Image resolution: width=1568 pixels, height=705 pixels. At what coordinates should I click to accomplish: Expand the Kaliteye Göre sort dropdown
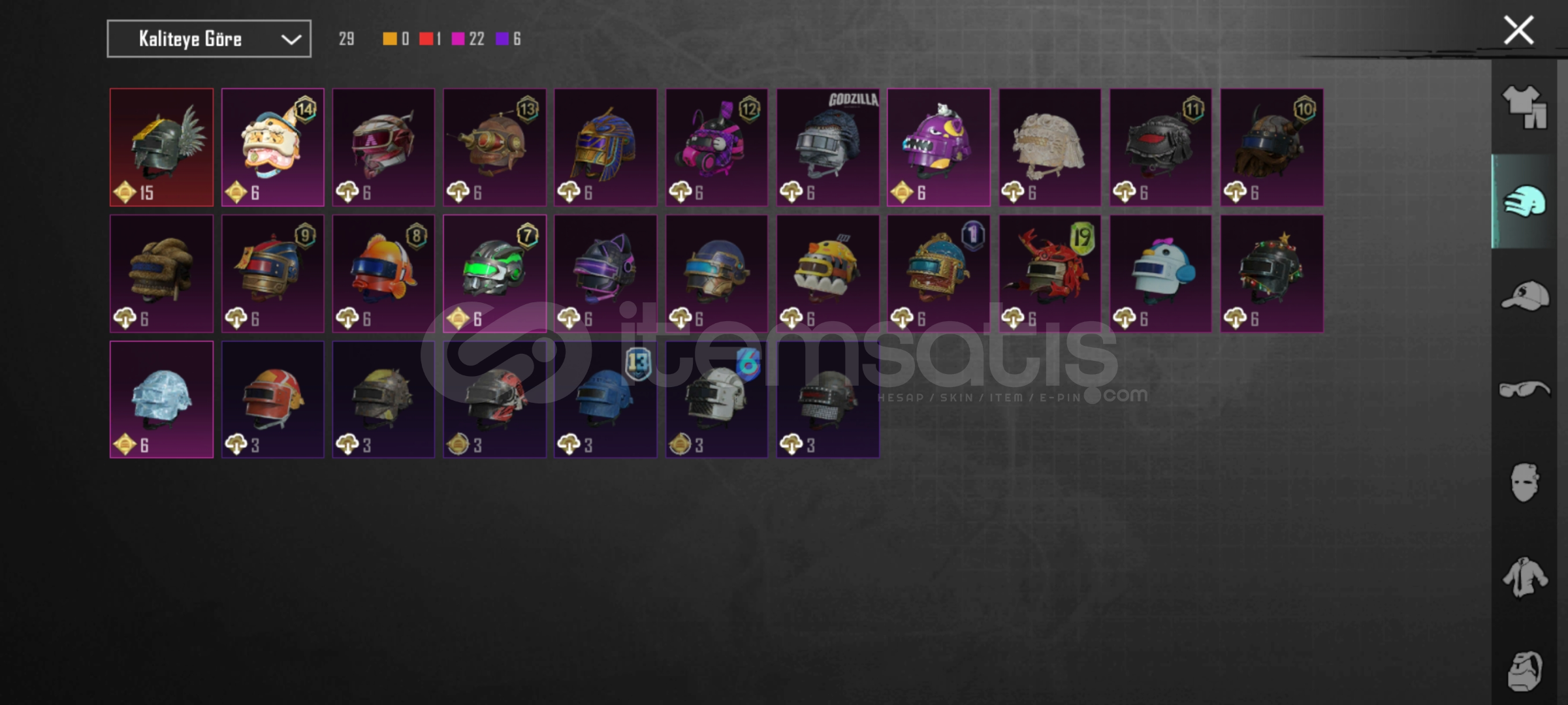(x=209, y=39)
